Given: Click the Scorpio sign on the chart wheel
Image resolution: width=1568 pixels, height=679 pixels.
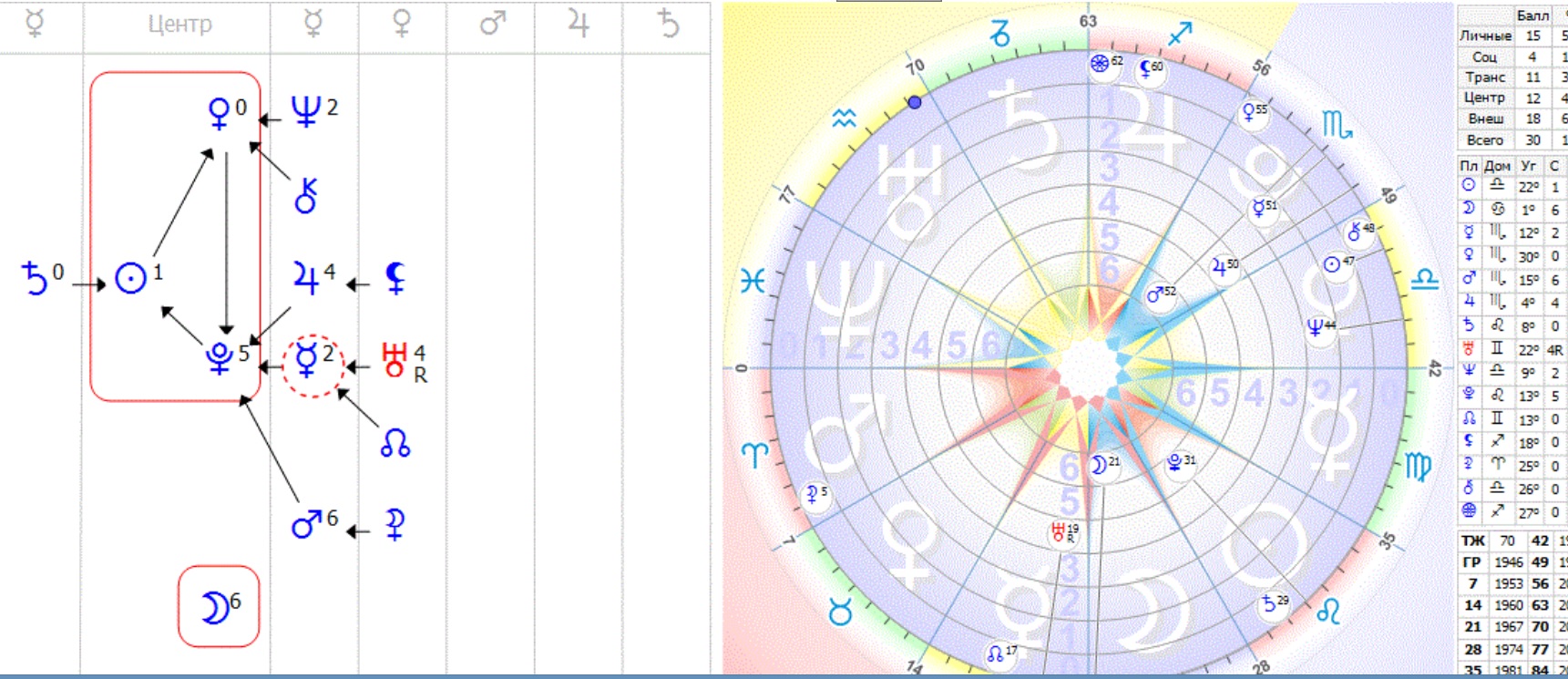Looking at the screenshot, I should coord(1336,124).
